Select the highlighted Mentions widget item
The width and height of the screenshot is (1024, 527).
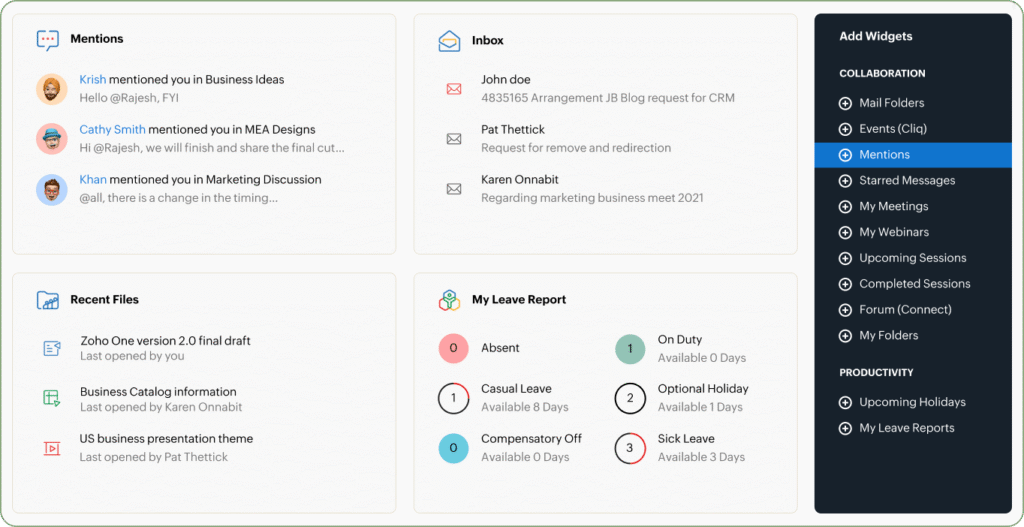884,155
